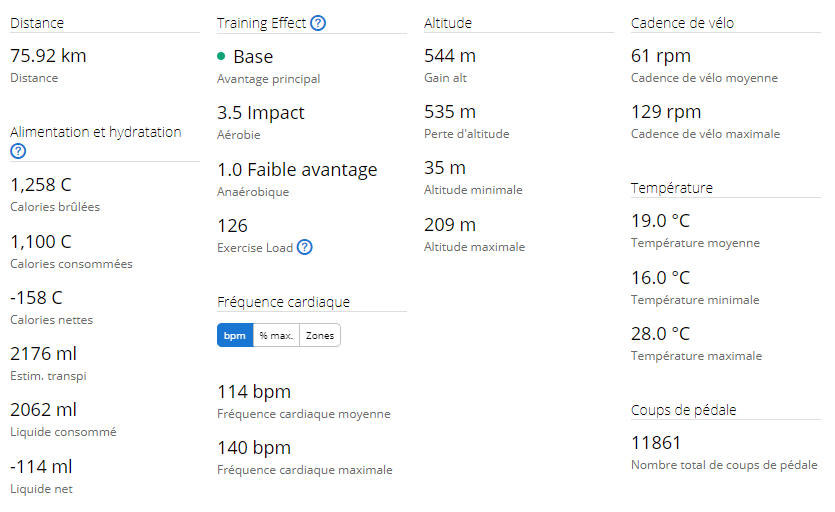Switch heart rate to % max.
The image size is (835, 512).
pos(276,336)
